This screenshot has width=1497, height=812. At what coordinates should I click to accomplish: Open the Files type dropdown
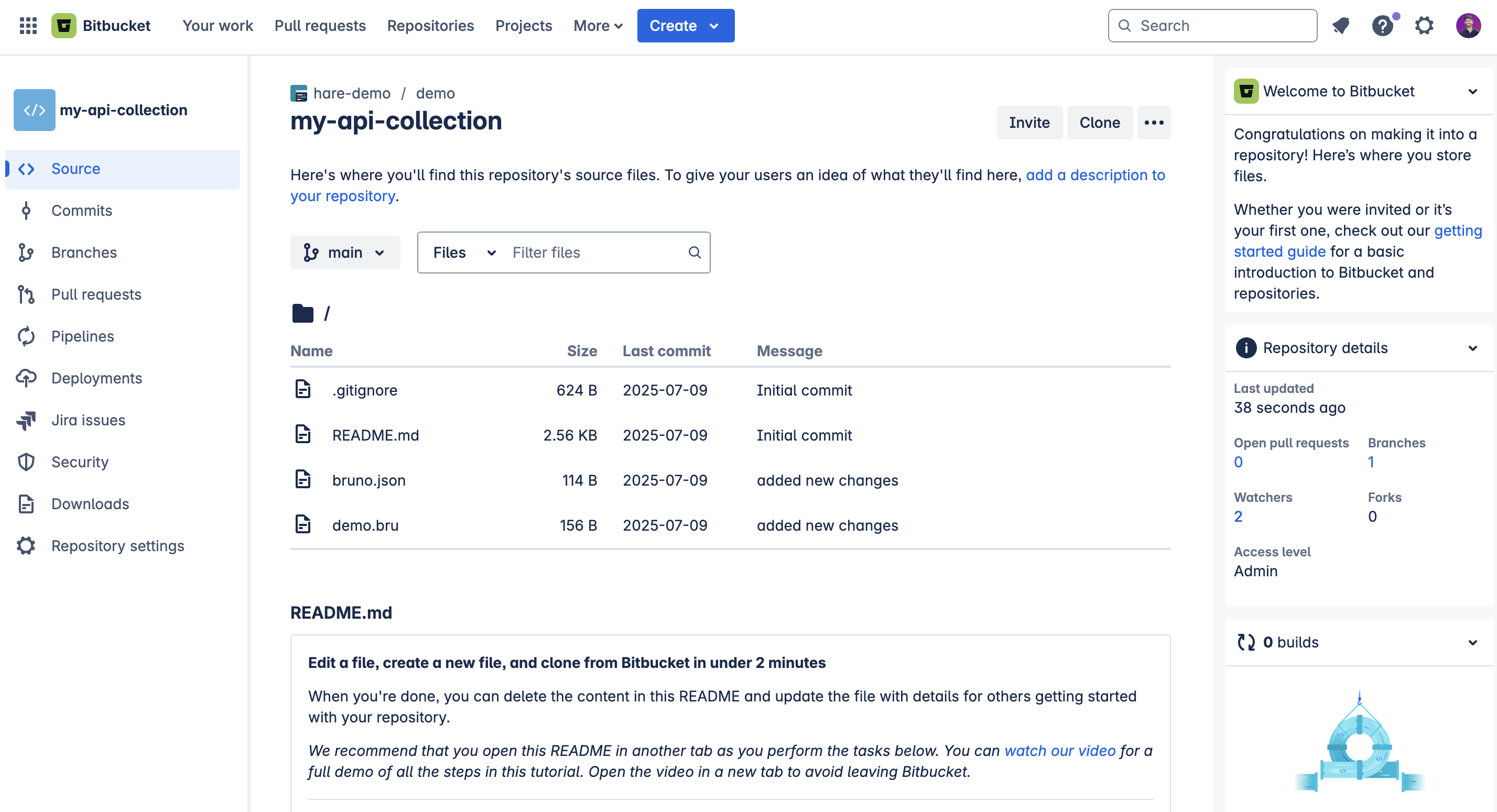coord(464,253)
